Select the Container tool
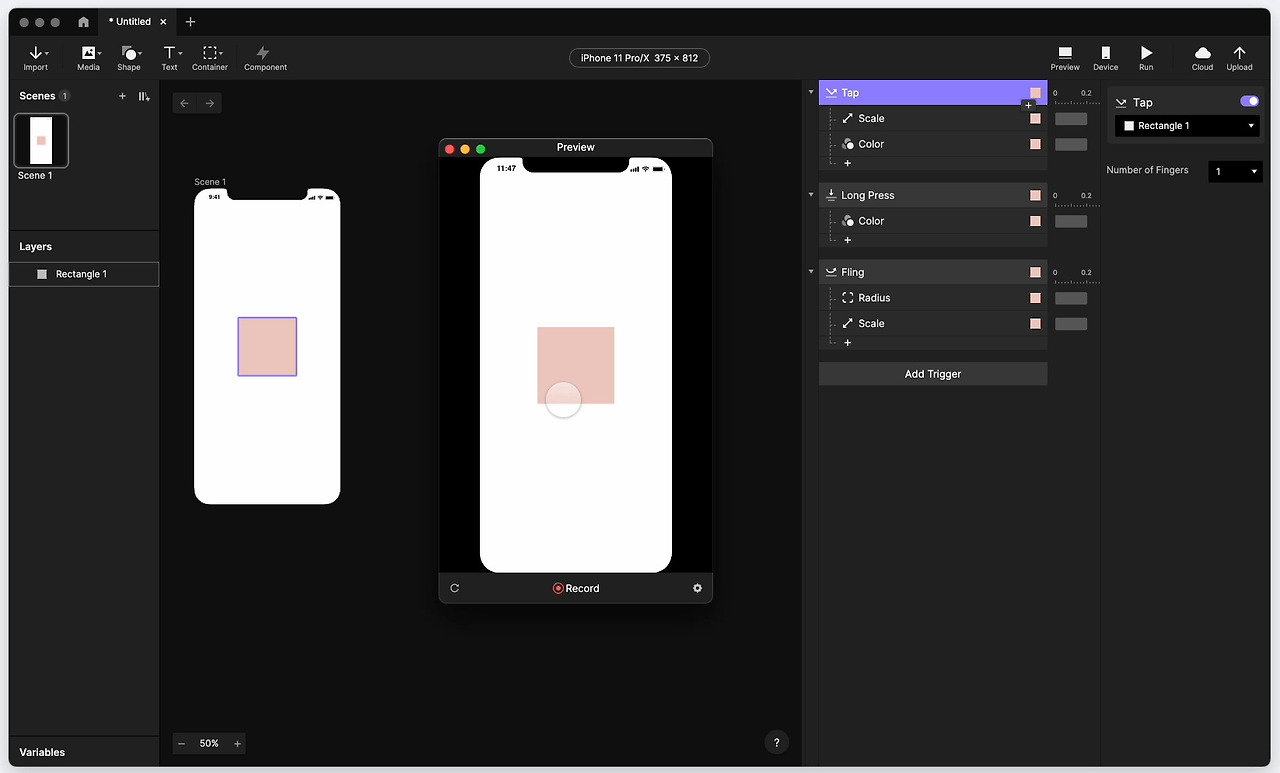Screen dimensions: 1280x773 210,58
